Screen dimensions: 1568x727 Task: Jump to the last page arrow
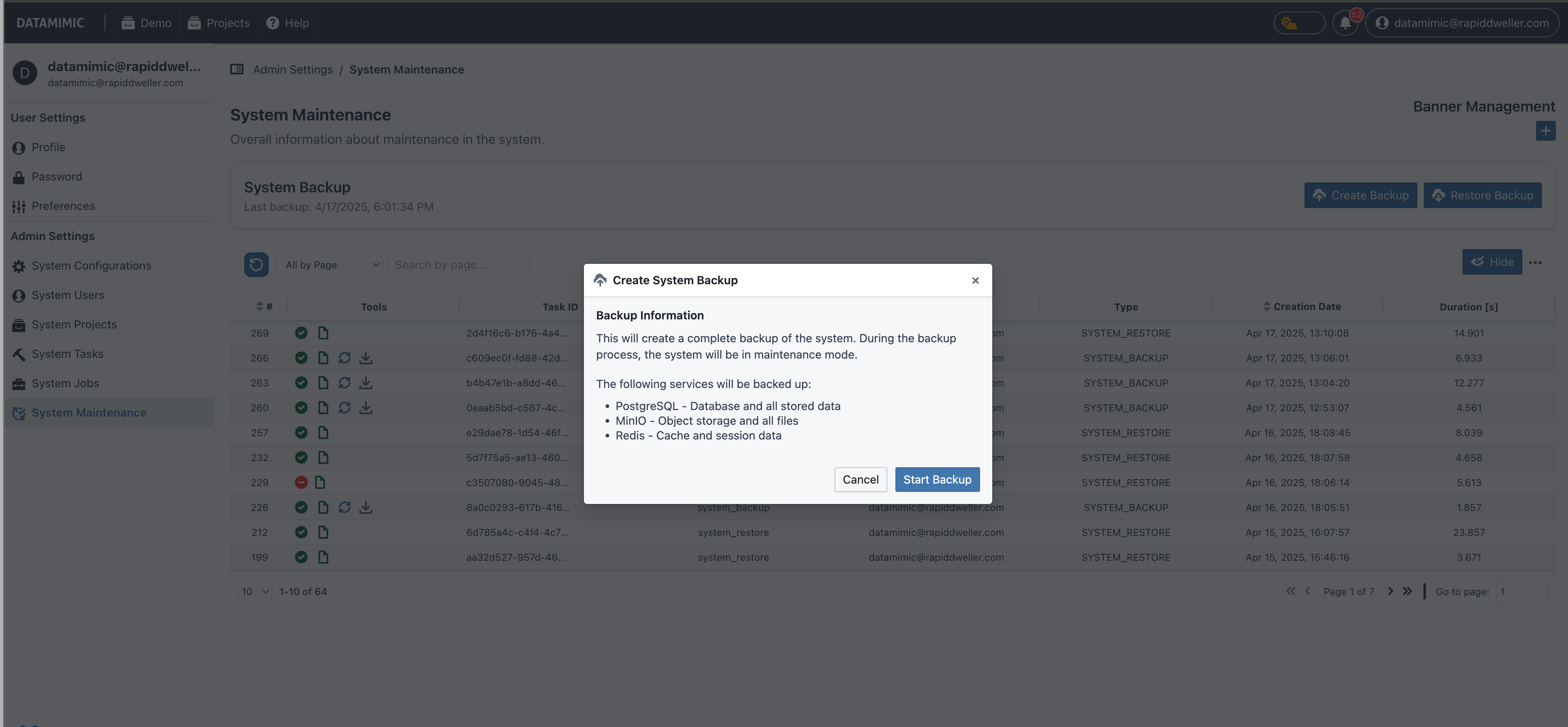[1407, 591]
